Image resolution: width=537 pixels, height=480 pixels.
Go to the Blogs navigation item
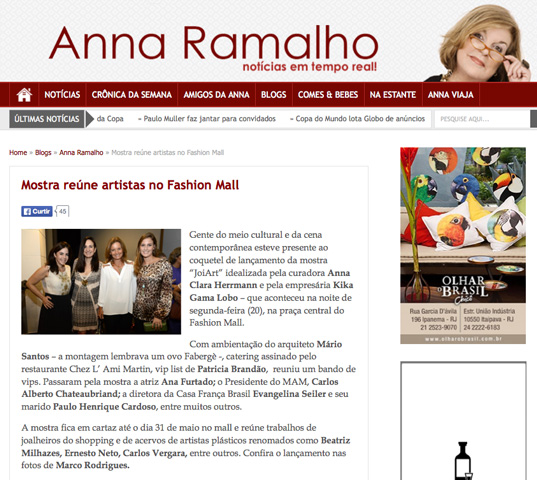(274, 94)
